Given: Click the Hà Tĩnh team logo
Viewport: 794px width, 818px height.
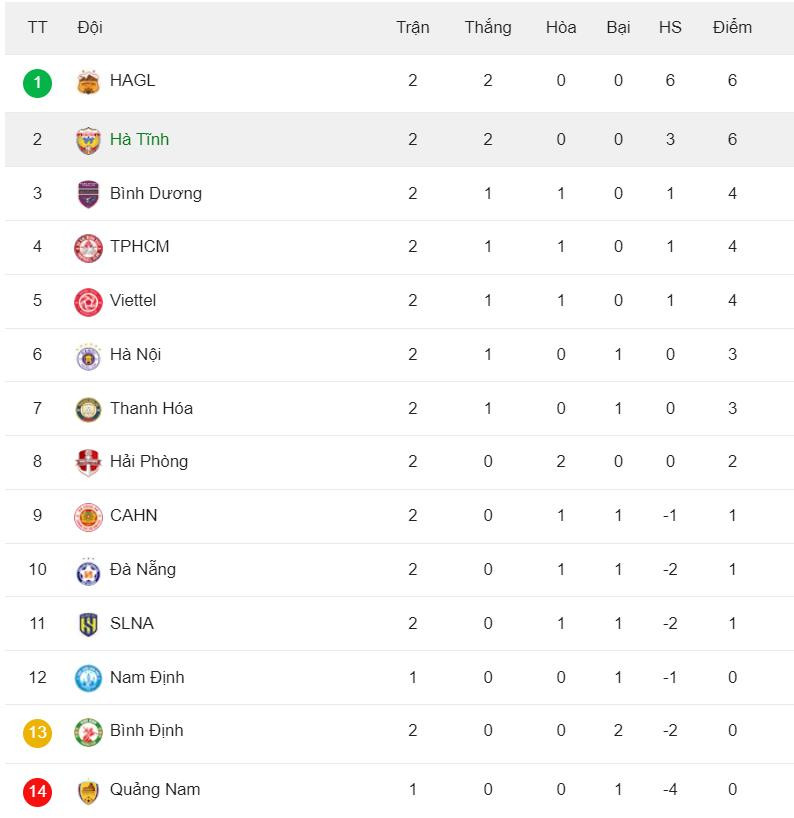Looking at the screenshot, I should tap(89, 140).
